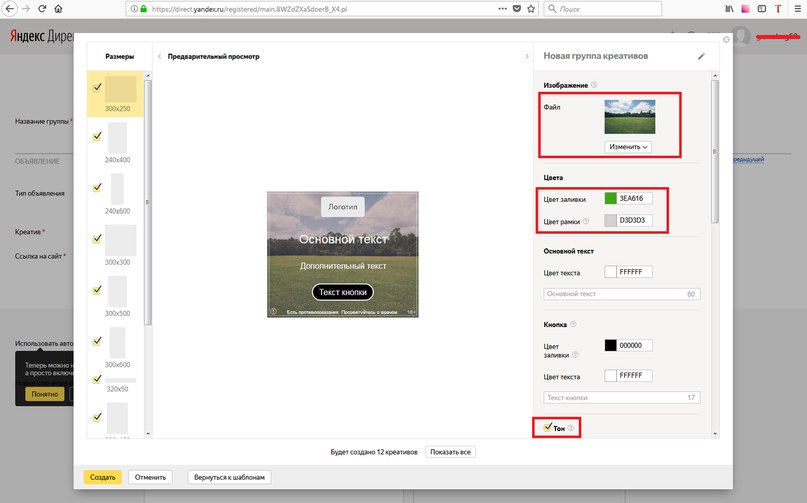The width and height of the screenshot is (807, 503).
Task: Reload the page with the browser refresh icon
Action: click(39, 9)
